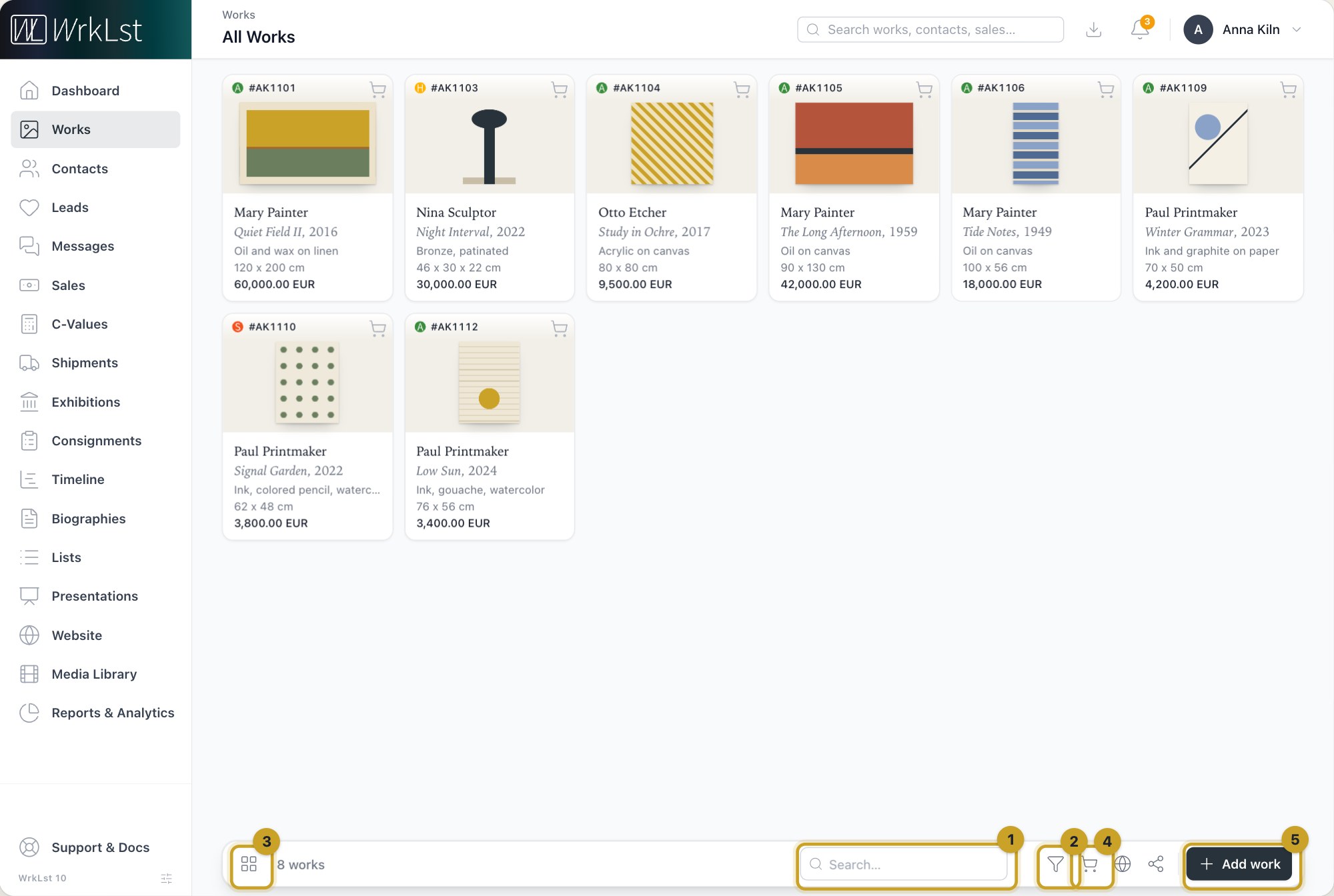The width and height of the screenshot is (1334, 896).
Task: Add work #AK1103 to cart
Action: 560,89
